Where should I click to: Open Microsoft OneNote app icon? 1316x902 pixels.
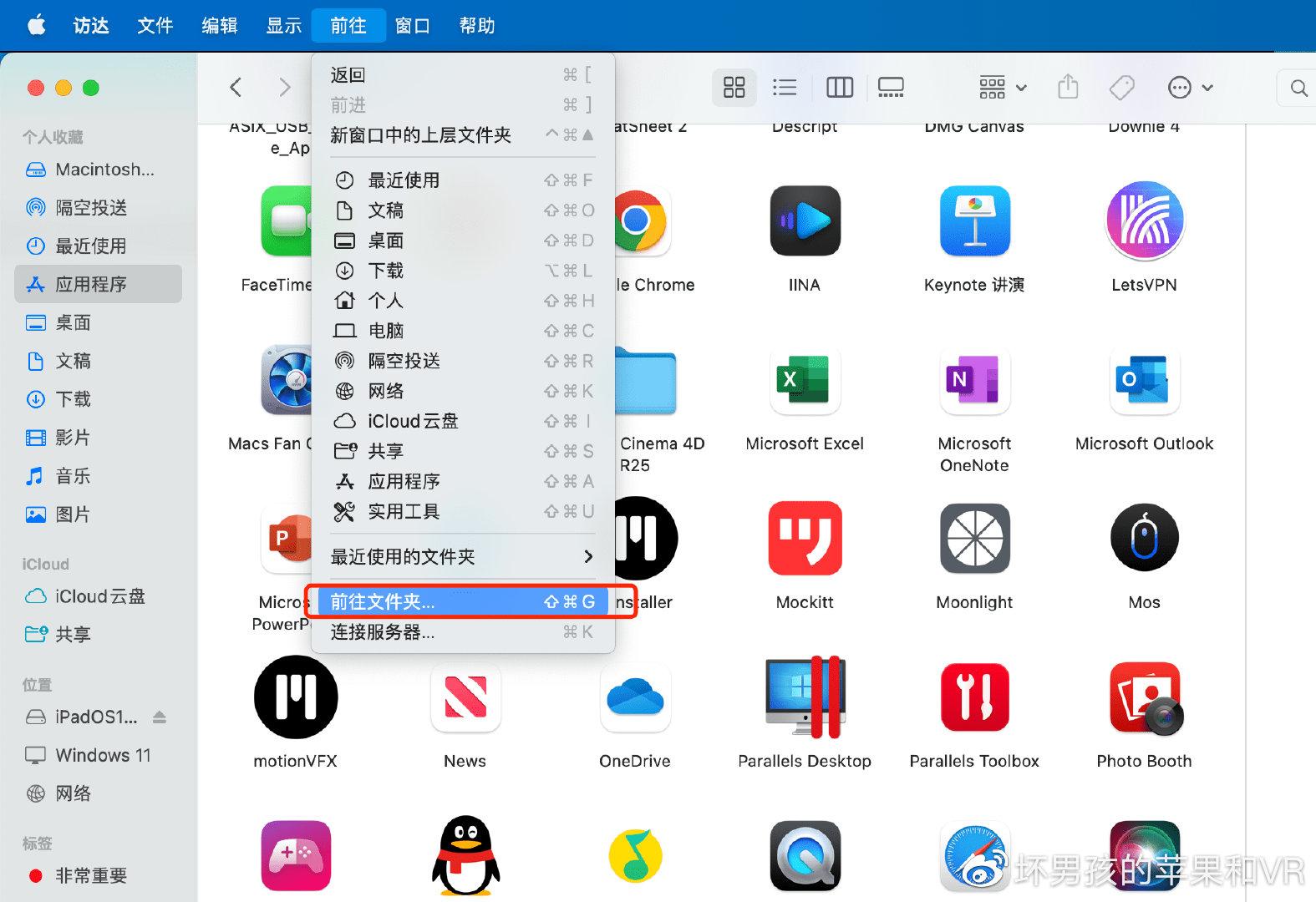(974, 380)
